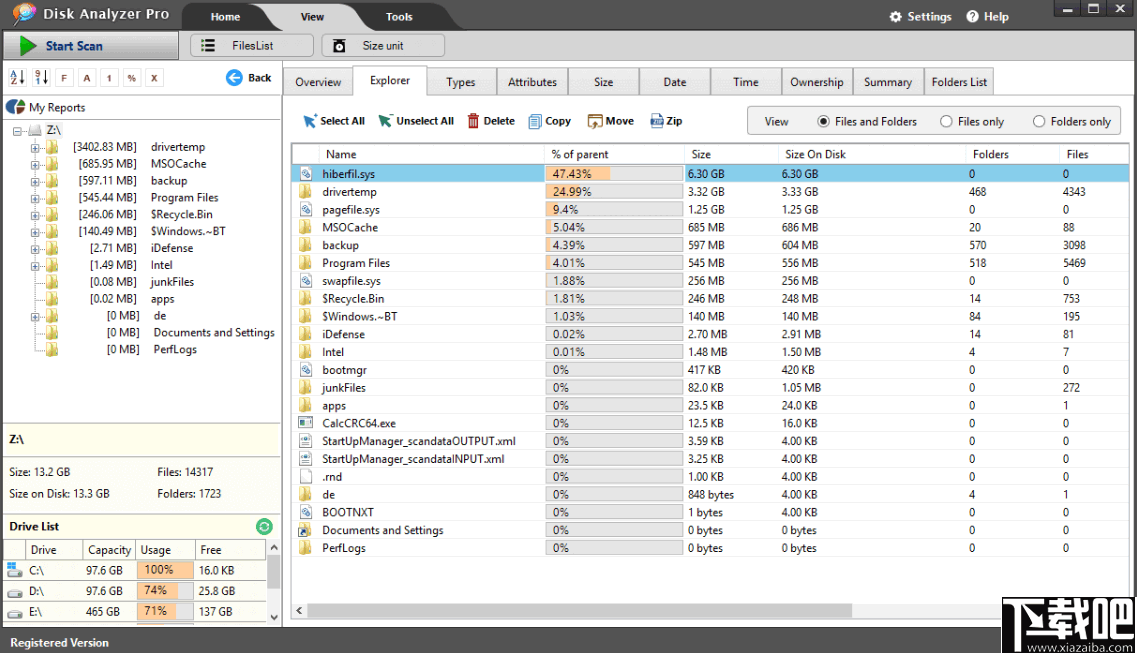This screenshot has height=653, width=1137.
Task: Select the alphabetical A-Z sort icon
Action: [x=17, y=77]
